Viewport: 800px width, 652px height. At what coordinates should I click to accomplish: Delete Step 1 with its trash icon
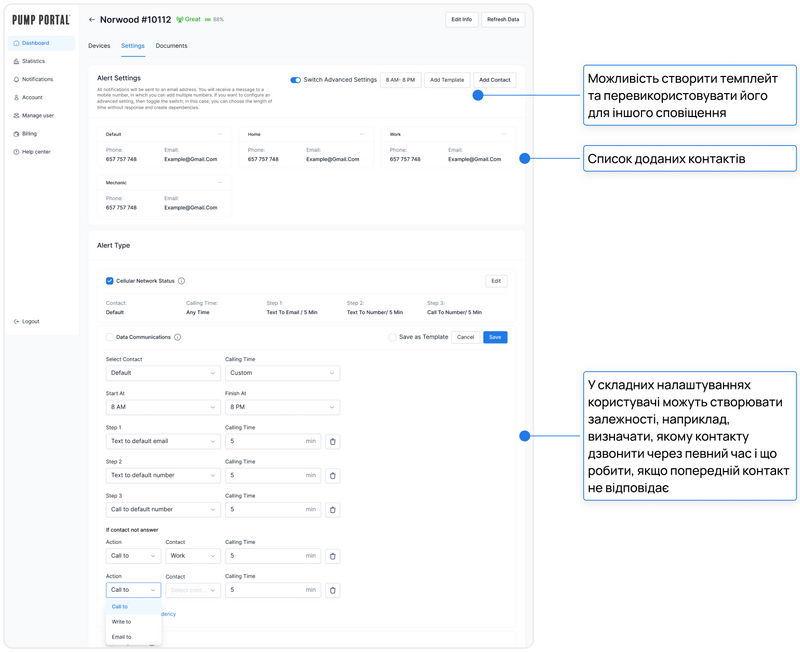[x=333, y=442]
